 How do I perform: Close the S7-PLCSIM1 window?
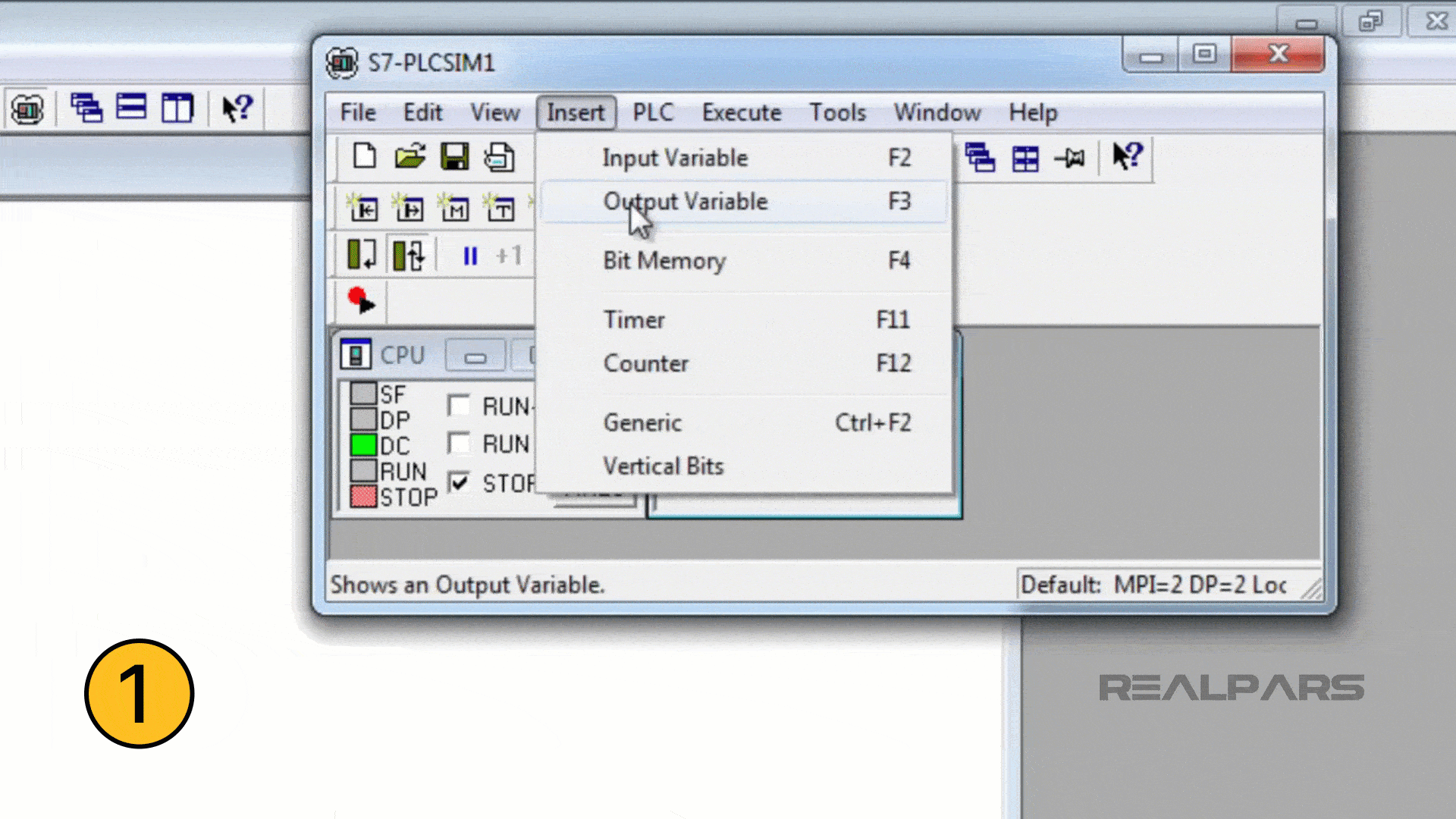1279,55
